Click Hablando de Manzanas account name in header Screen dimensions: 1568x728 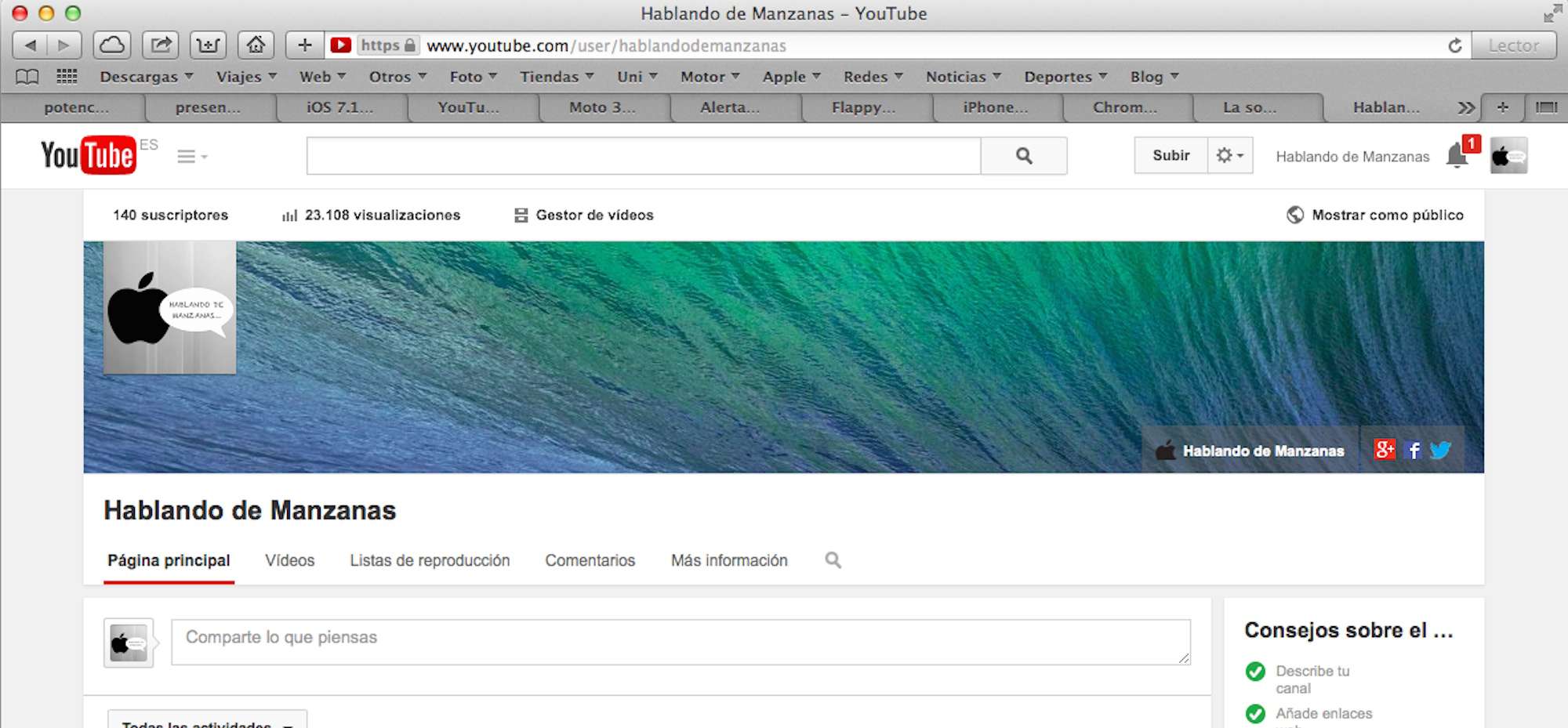click(1352, 157)
